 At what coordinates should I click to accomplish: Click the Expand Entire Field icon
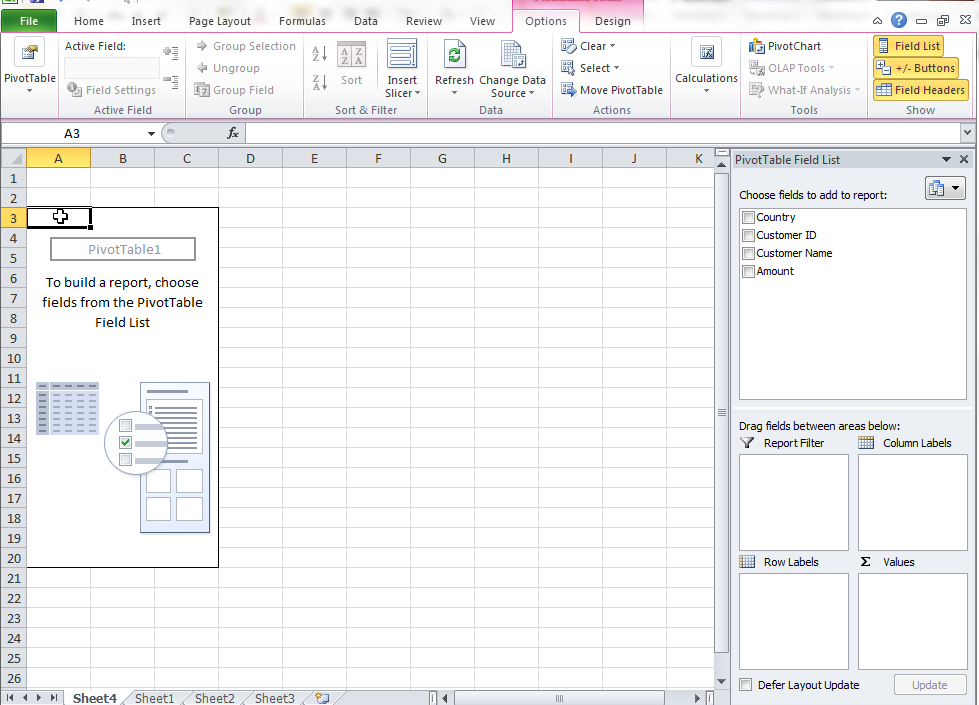click(171, 52)
